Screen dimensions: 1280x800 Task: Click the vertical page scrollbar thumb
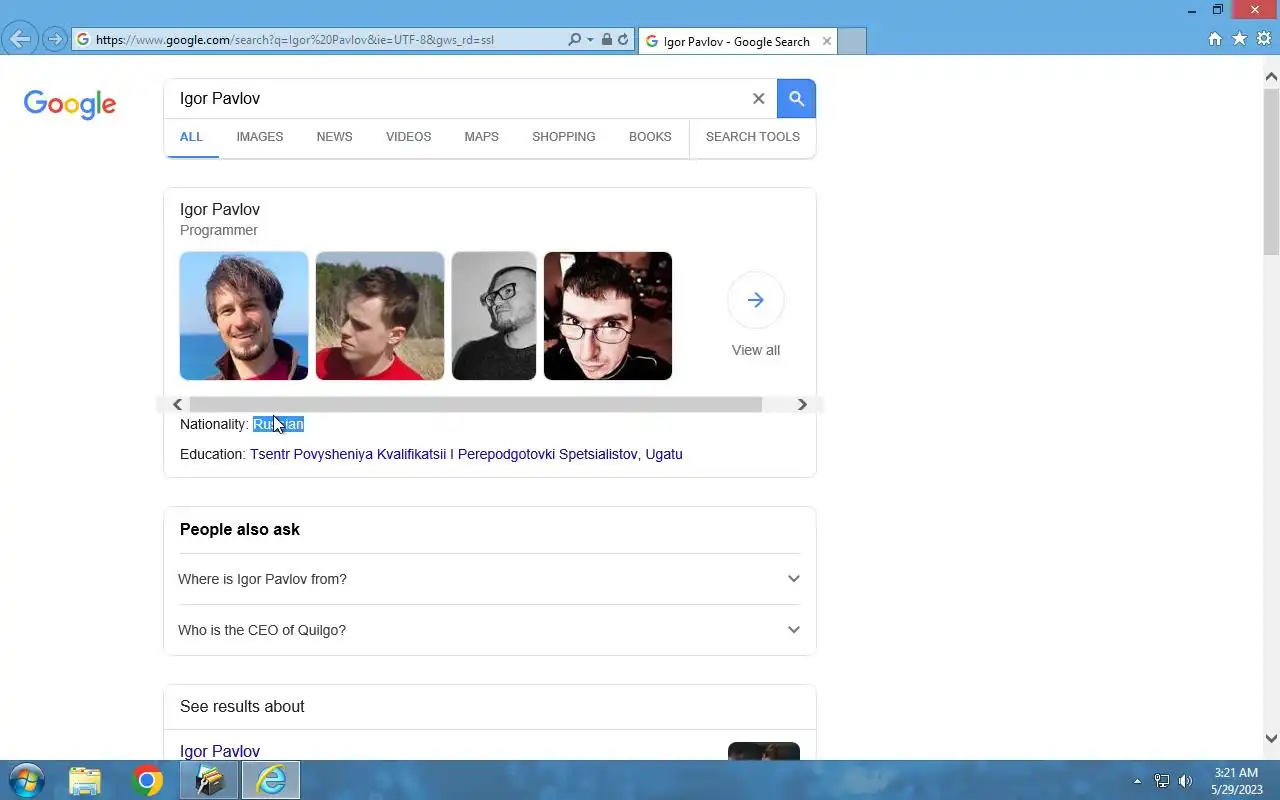coord(1271,171)
